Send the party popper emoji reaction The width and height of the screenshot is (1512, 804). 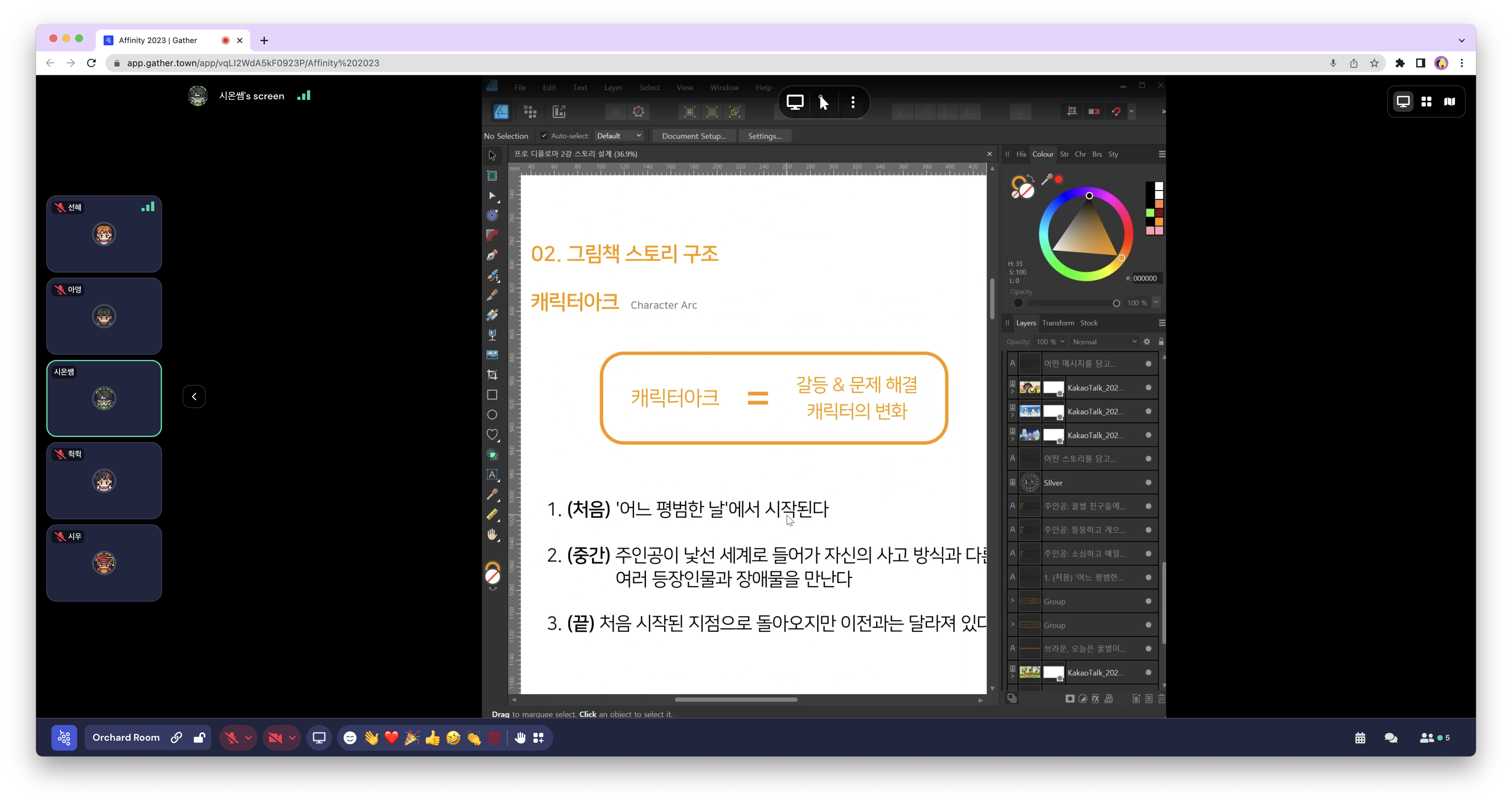[412, 738]
